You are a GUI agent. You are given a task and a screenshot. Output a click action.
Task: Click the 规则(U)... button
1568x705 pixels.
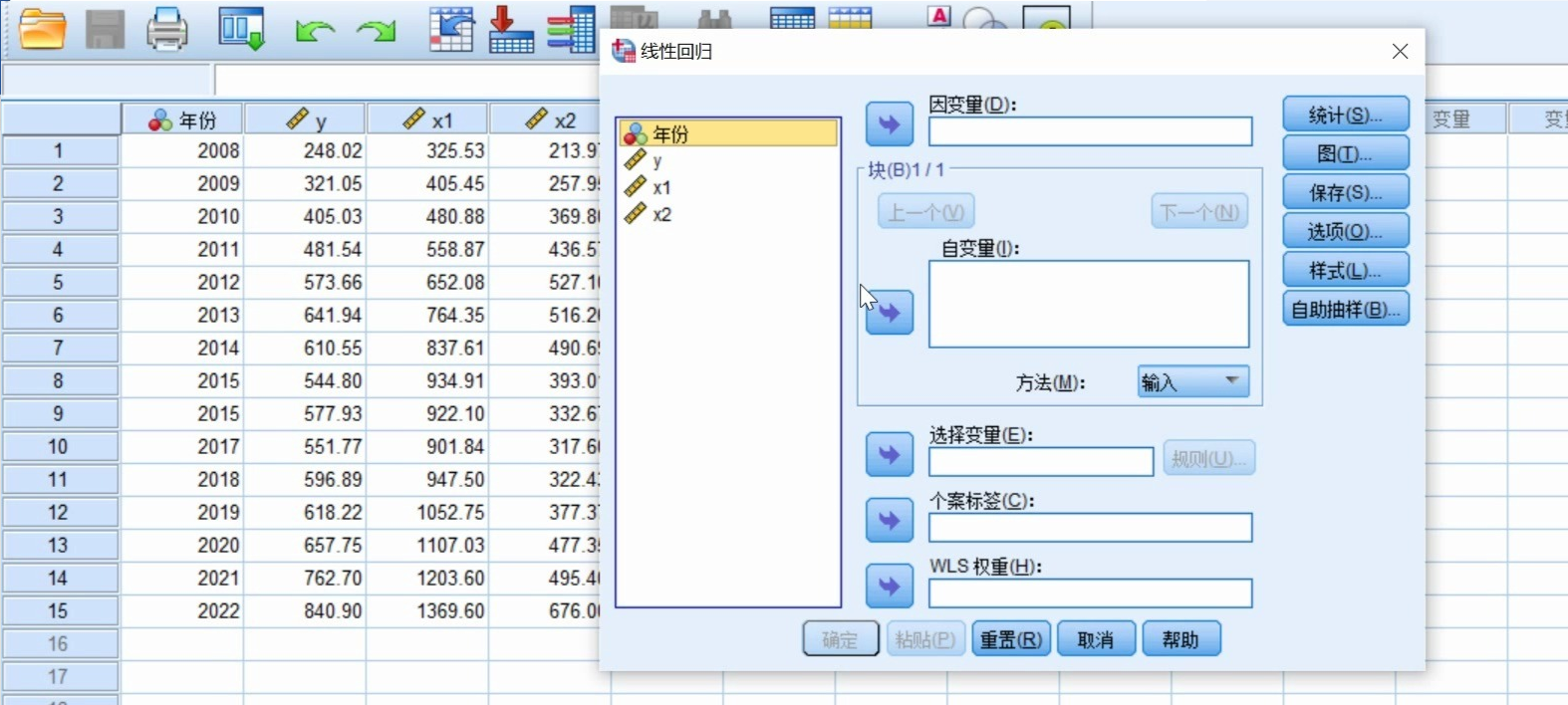tap(1208, 458)
